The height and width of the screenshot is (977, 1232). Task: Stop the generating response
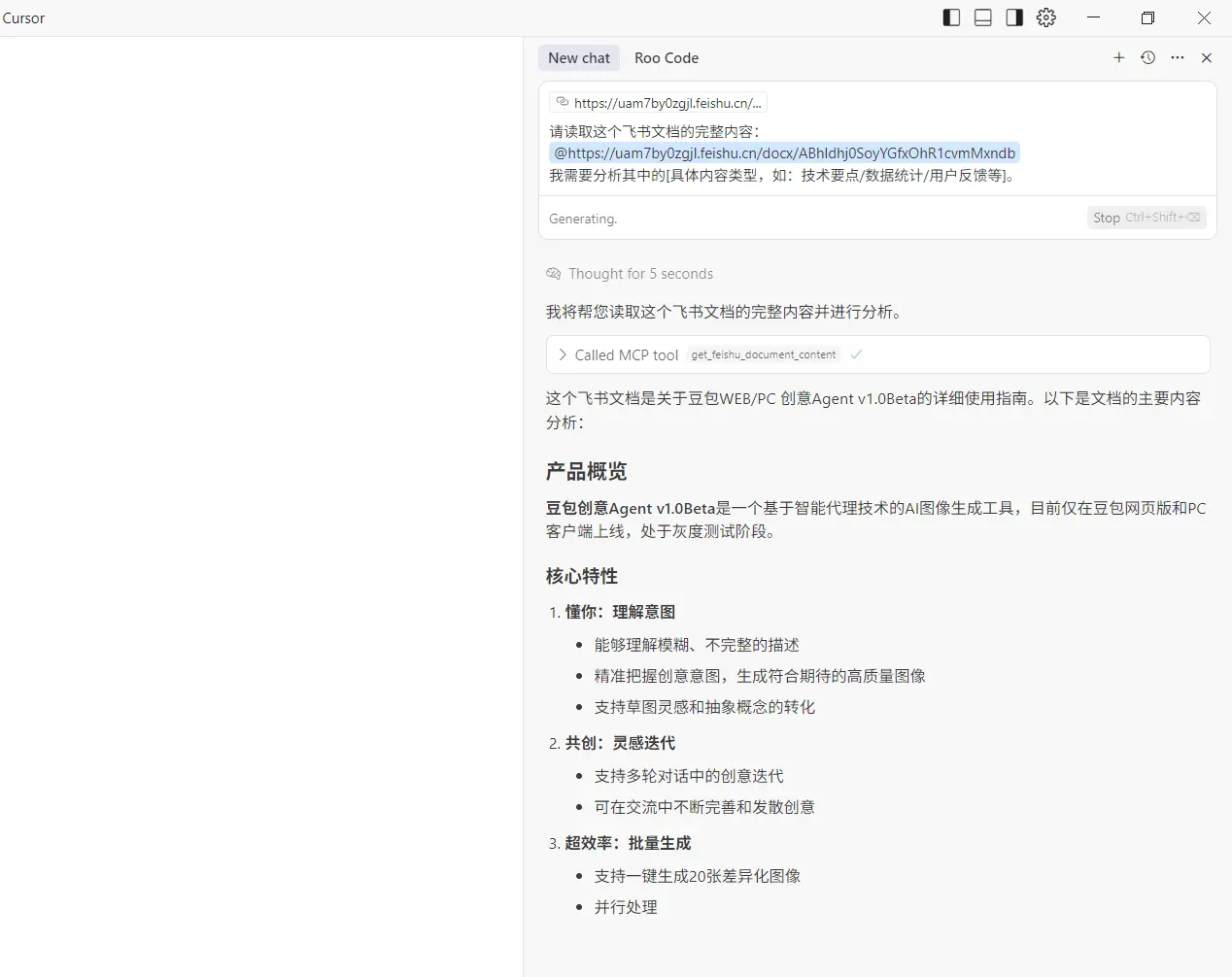tap(1146, 218)
